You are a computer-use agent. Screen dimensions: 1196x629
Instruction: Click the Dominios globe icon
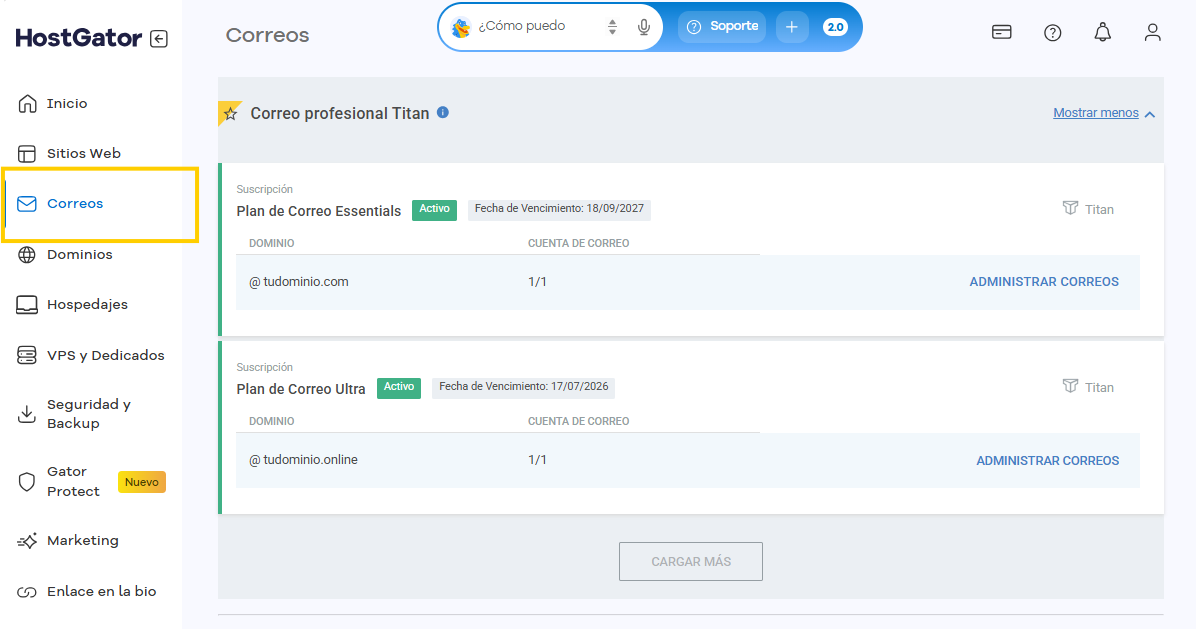[x=27, y=255]
